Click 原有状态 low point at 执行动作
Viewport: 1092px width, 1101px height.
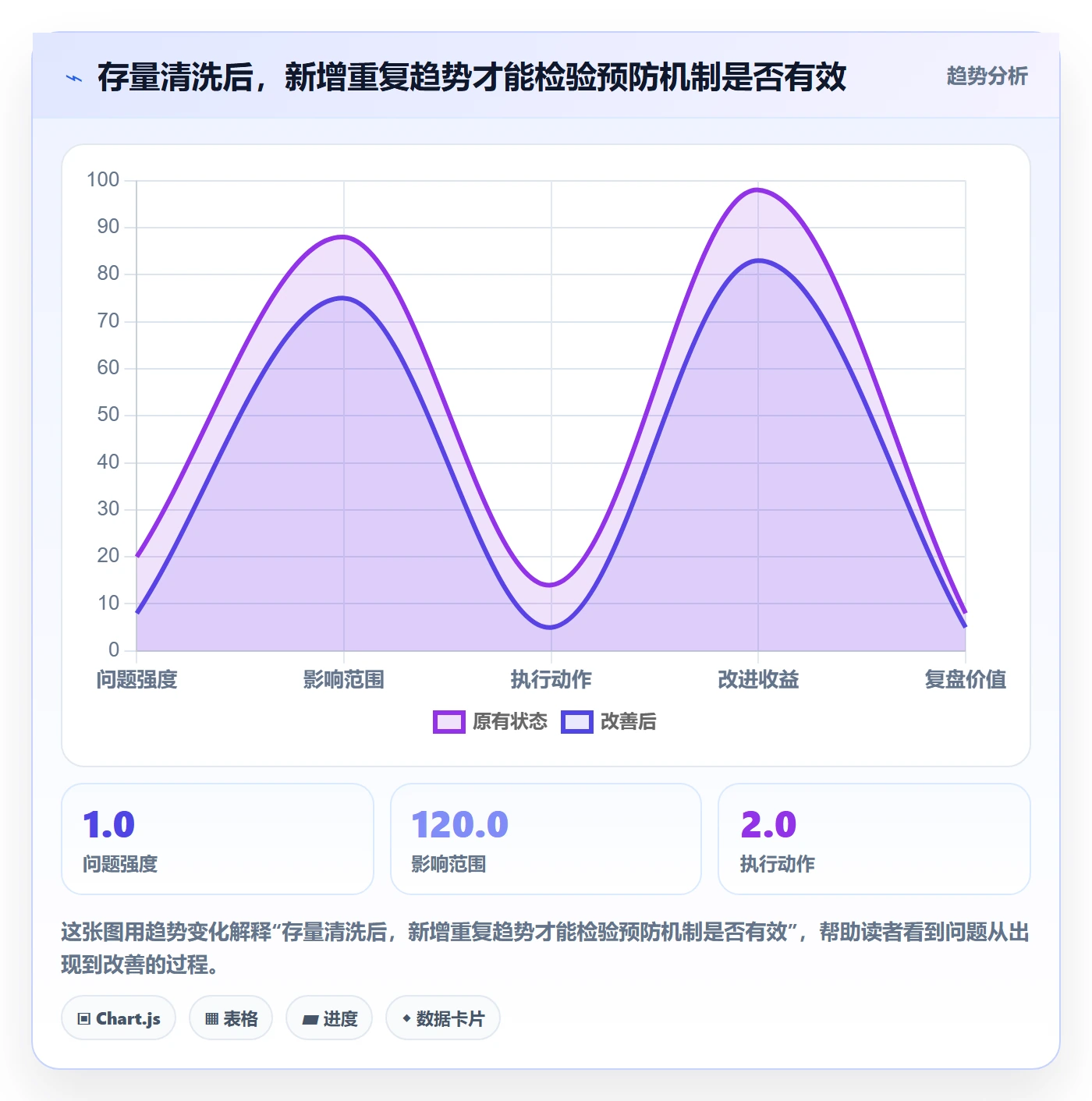[x=551, y=585]
